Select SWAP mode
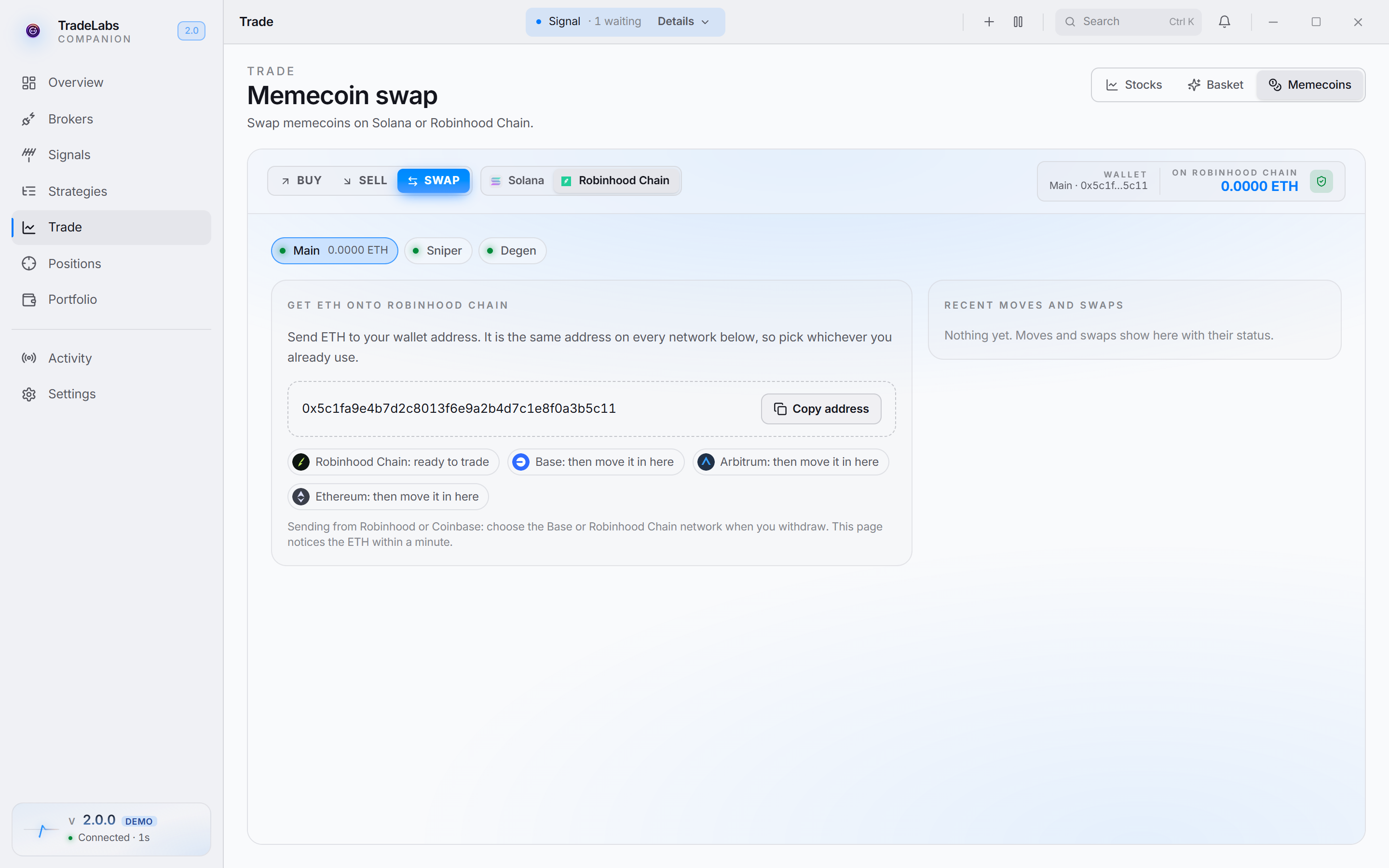 434,181
